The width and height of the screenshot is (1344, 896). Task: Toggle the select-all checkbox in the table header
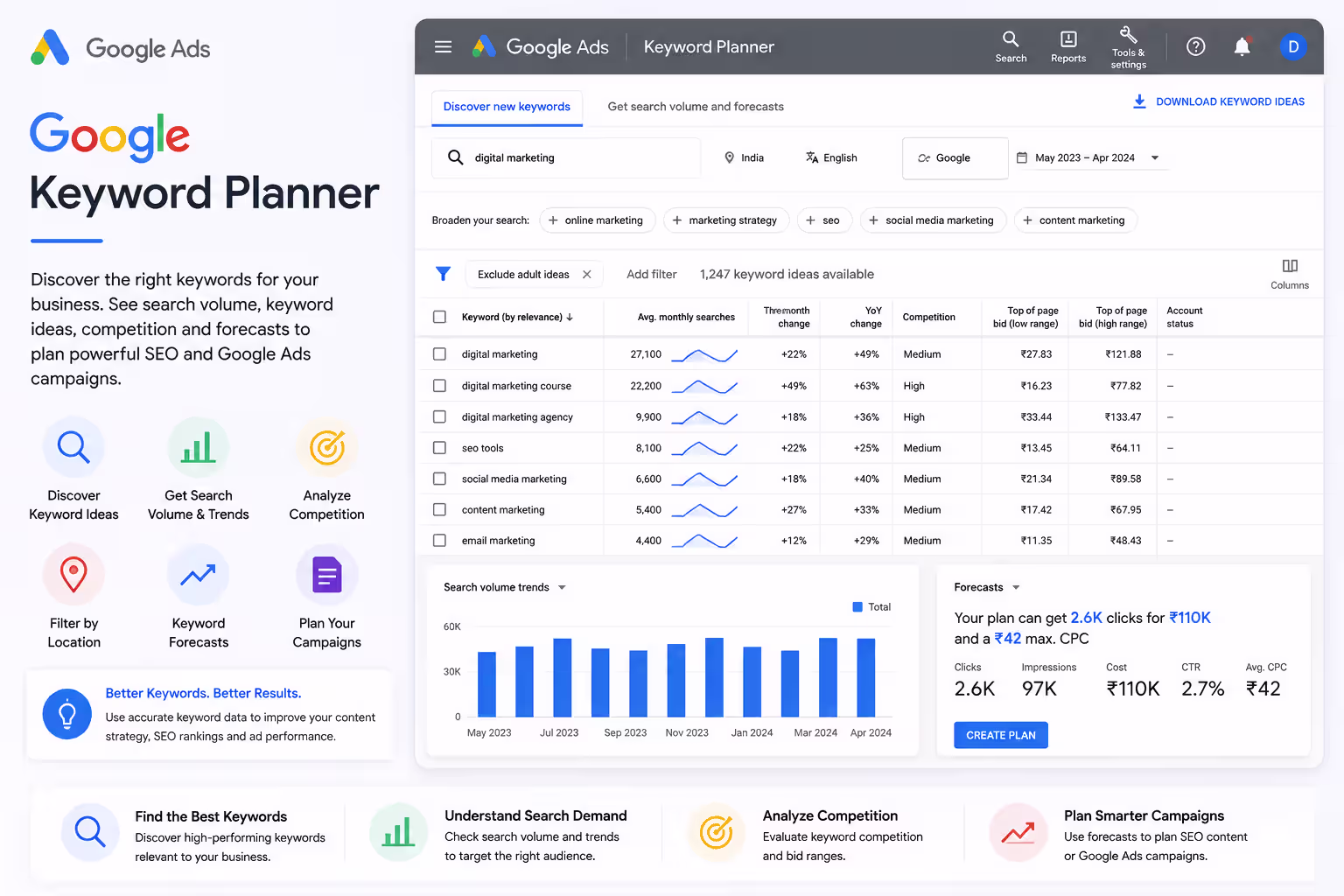click(439, 317)
